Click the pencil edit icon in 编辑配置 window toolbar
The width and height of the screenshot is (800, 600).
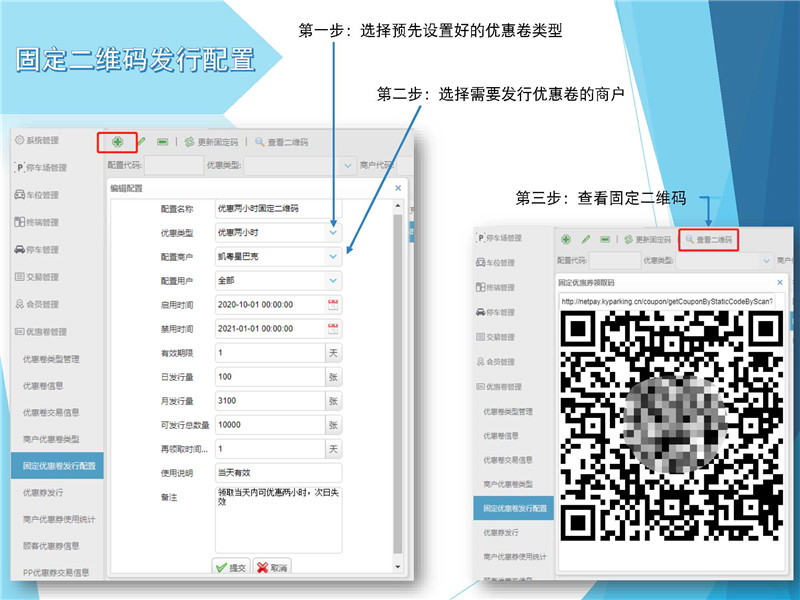point(141,142)
